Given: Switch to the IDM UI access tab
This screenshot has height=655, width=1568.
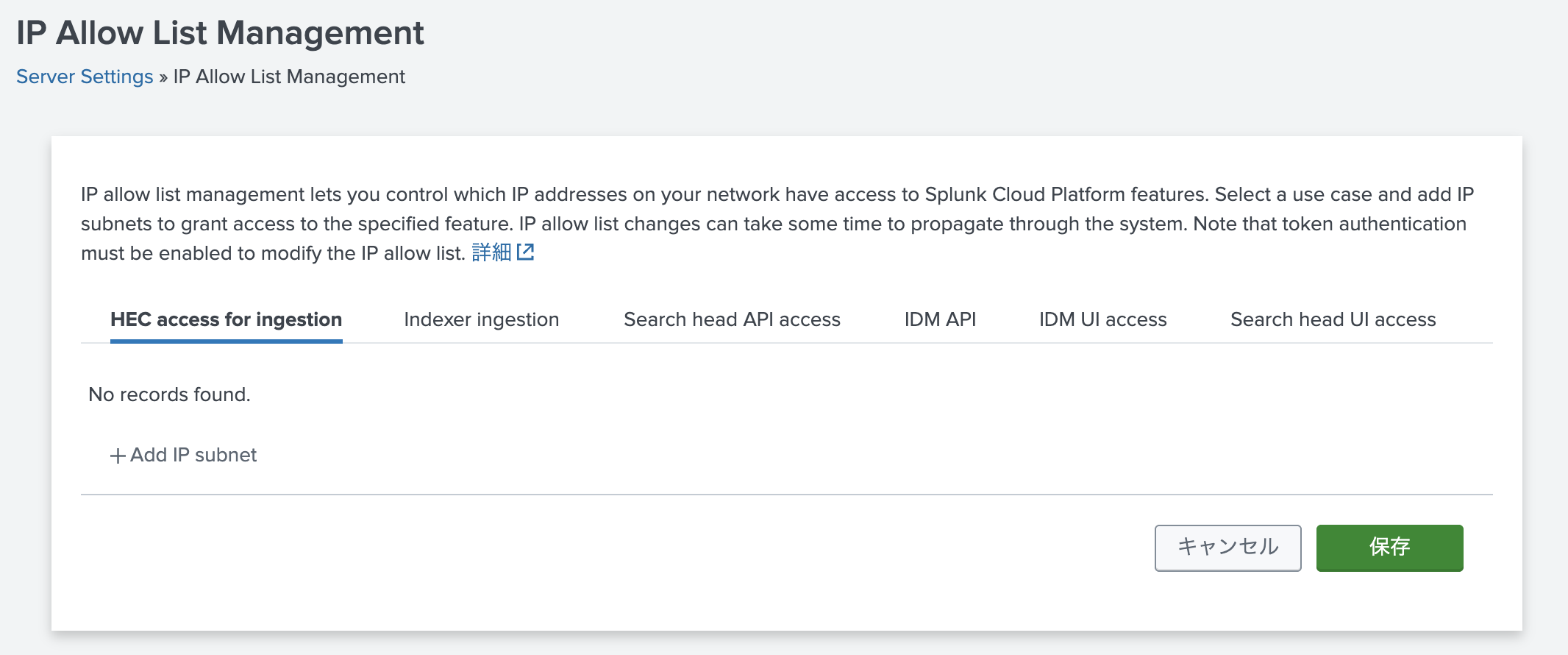Looking at the screenshot, I should click(x=1102, y=319).
